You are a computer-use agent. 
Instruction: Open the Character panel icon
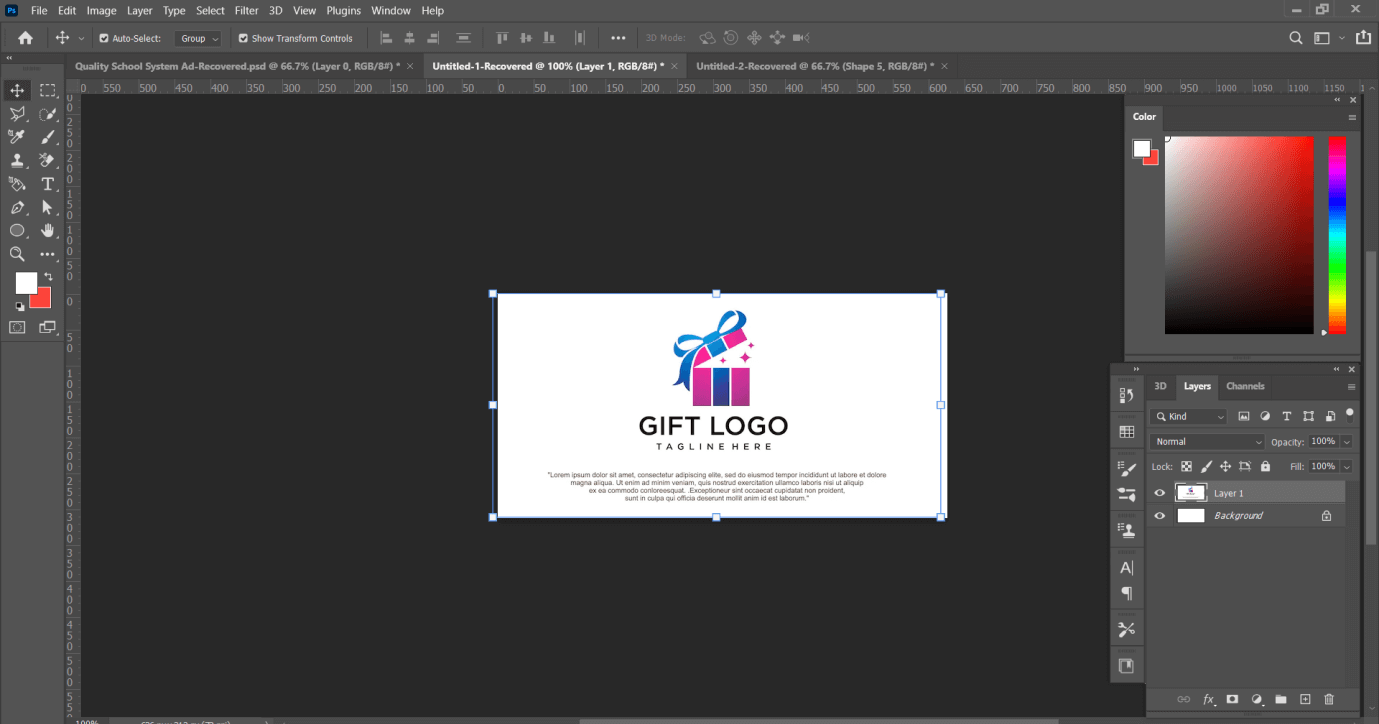(x=1127, y=567)
